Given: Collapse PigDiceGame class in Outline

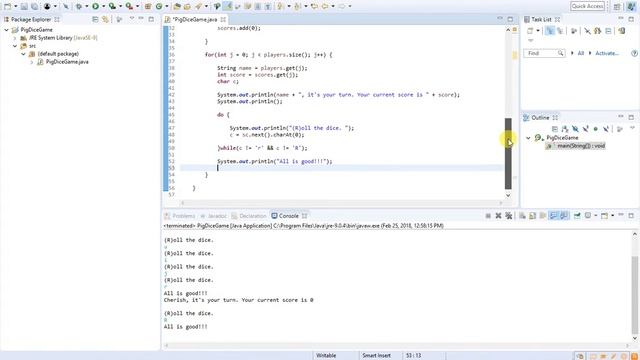Looking at the screenshot, I should [x=528, y=138].
